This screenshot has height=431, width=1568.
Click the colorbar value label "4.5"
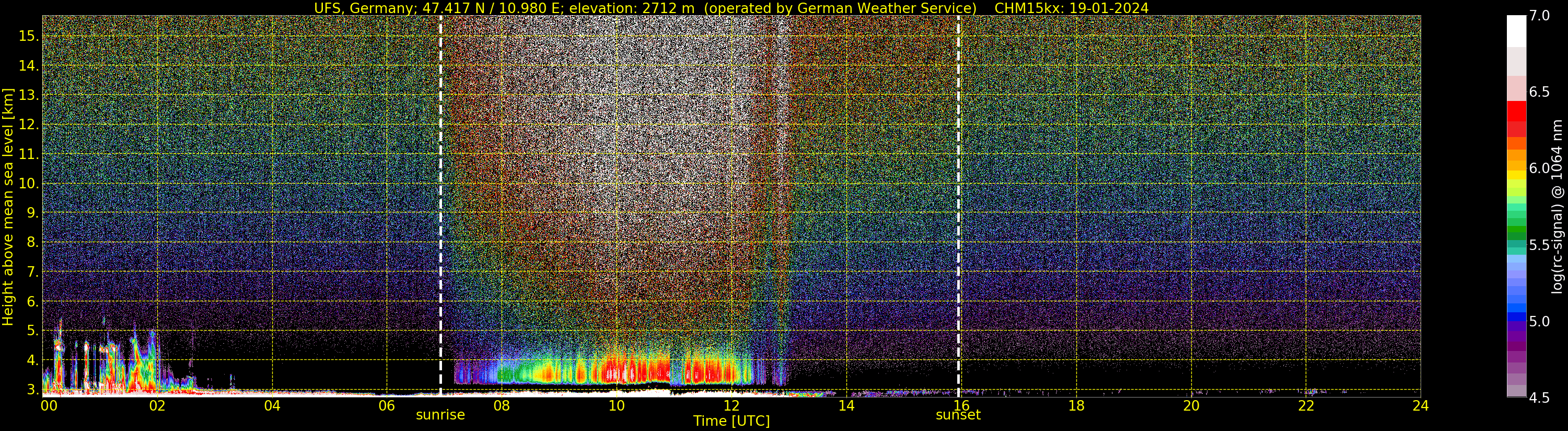(x=1539, y=398)
